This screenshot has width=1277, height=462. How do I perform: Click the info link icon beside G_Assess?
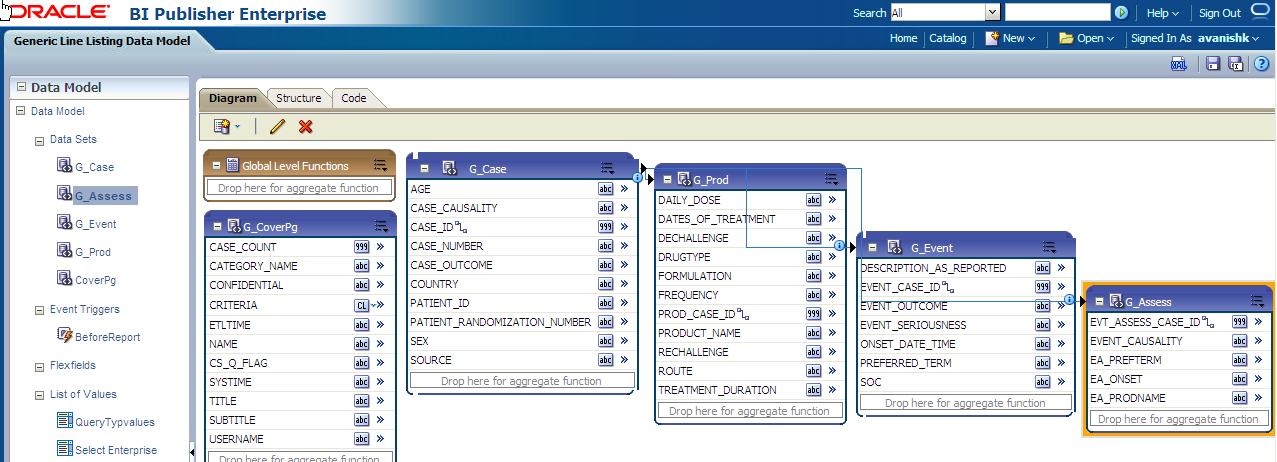(x=1070, y=300)
